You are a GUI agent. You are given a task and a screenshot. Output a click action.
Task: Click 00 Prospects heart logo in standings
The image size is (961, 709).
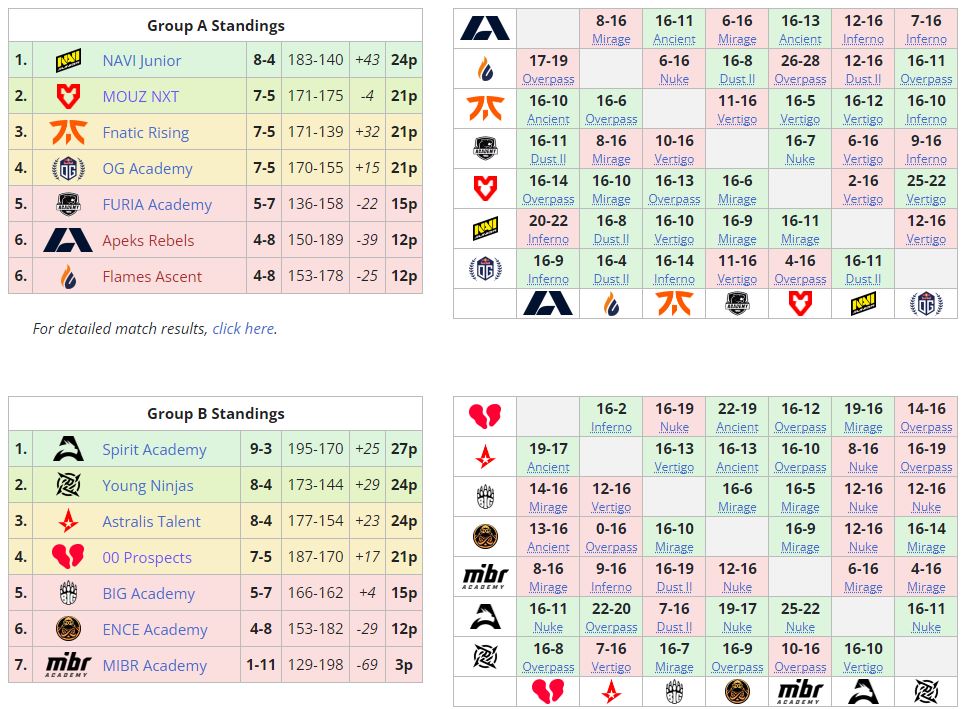(x=68, y=557)
